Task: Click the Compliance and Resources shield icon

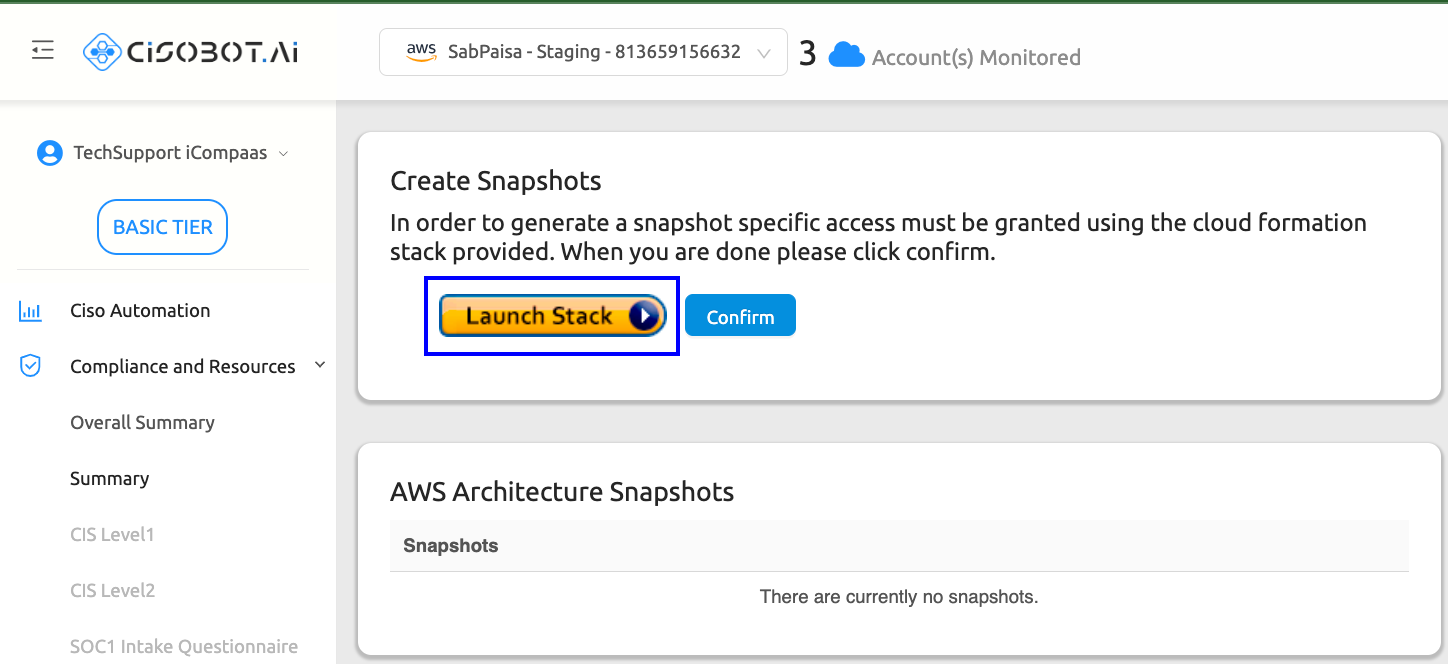Action: 30,366
